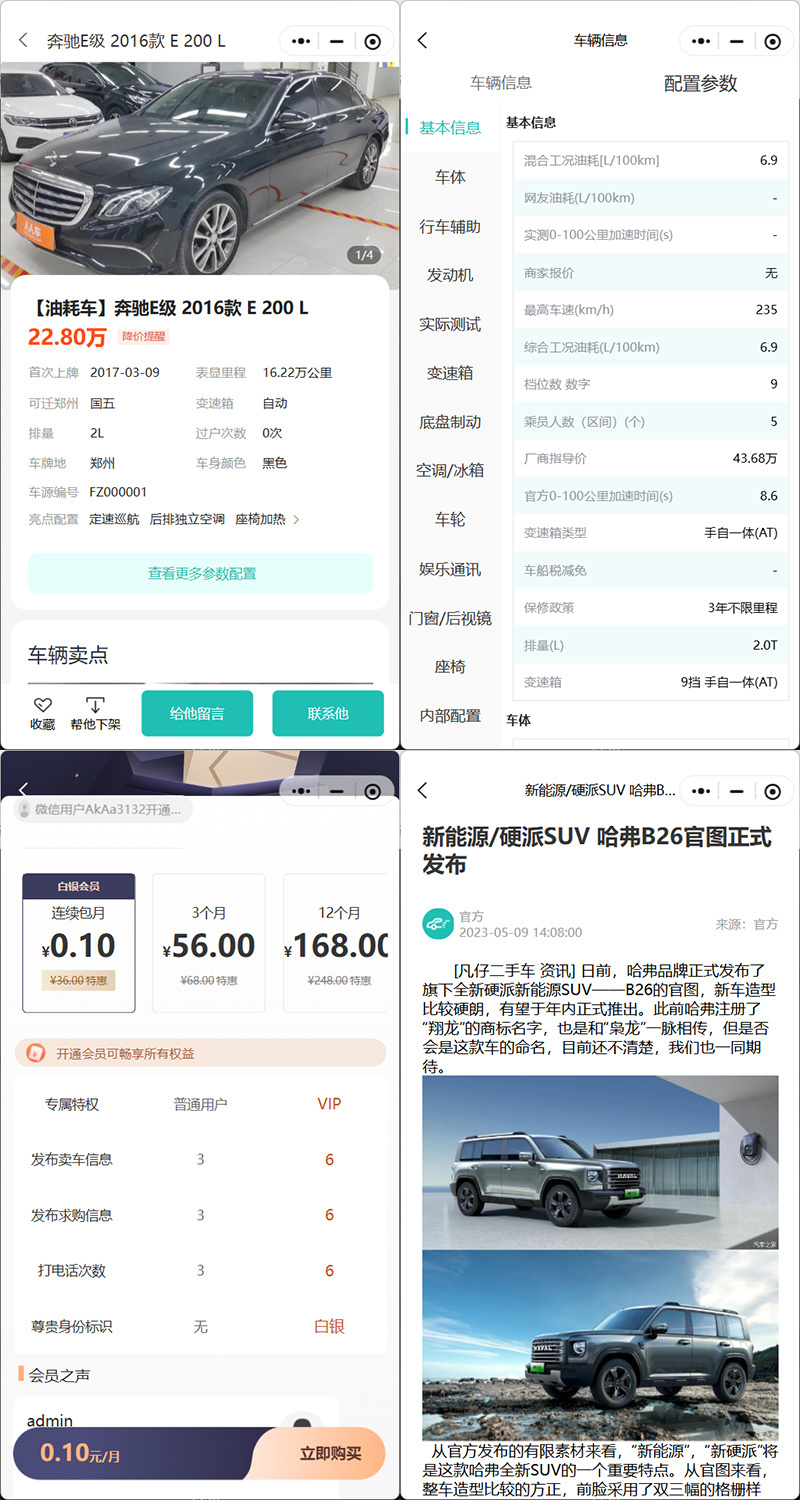Select 车轮 in the sidebar
This screenshot has height=1500, width=800.
[x=450, y=520]
